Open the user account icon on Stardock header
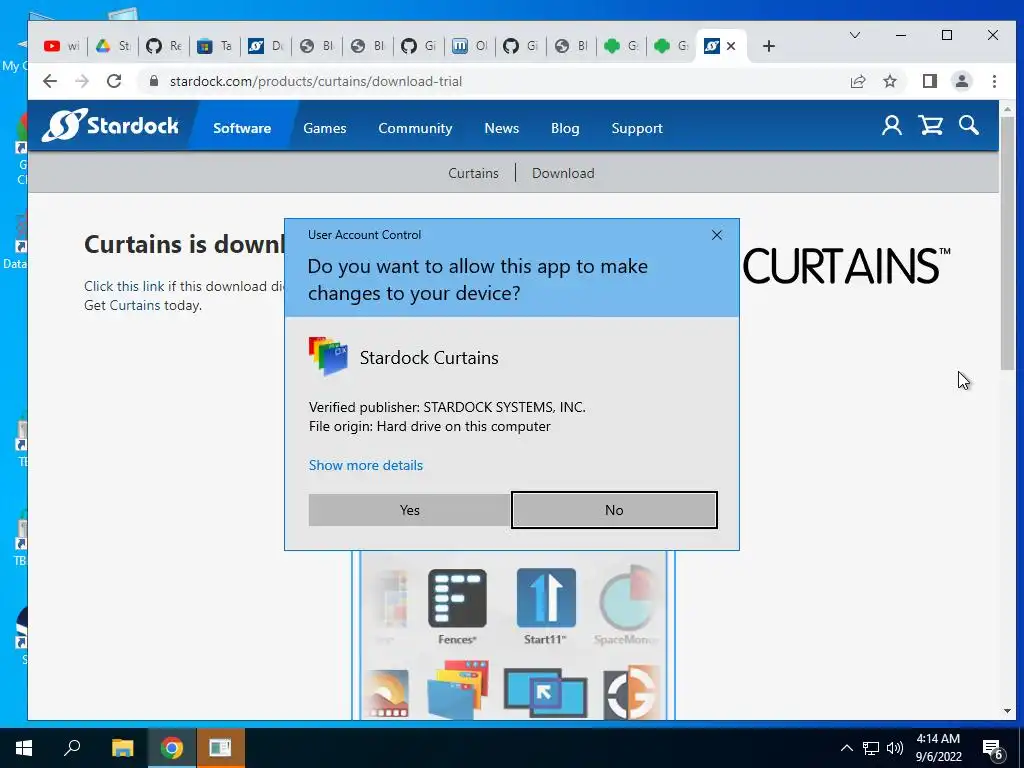1024x768 pixels. tap(891, 125)
